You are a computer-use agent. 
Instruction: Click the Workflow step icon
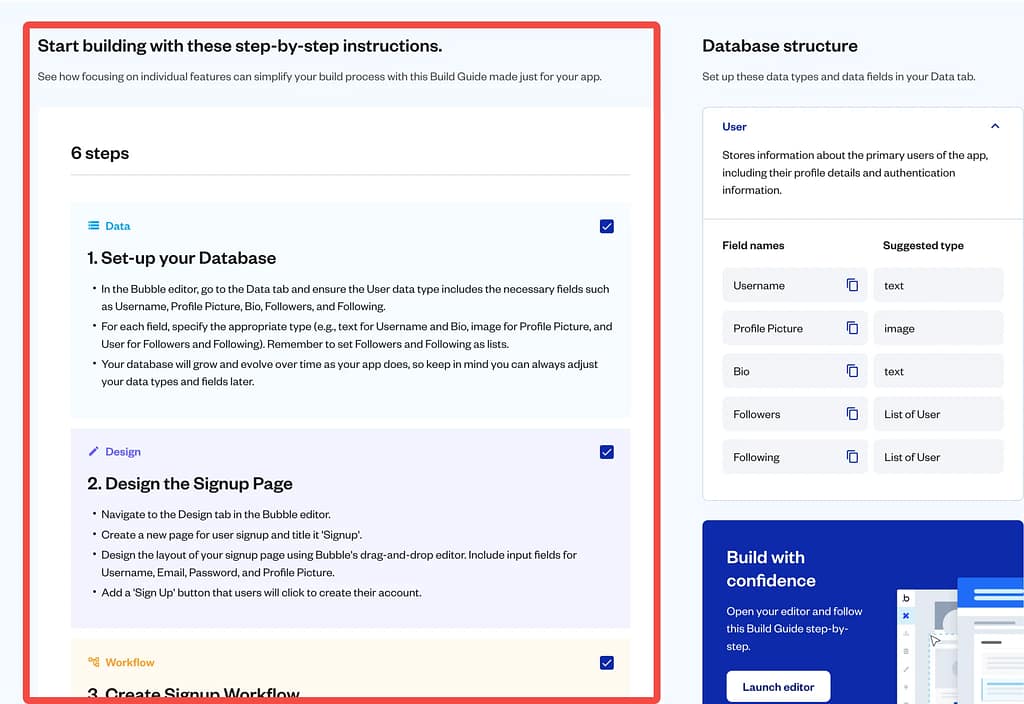point(94,662)
